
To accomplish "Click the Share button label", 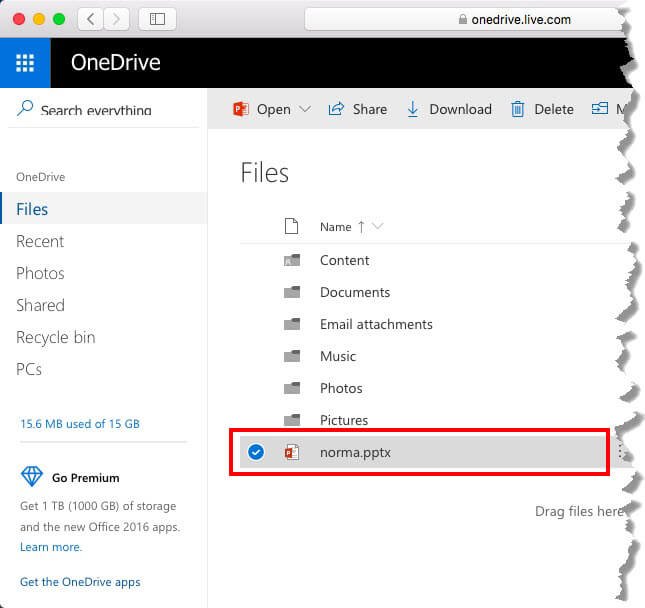I will (370, 109).
